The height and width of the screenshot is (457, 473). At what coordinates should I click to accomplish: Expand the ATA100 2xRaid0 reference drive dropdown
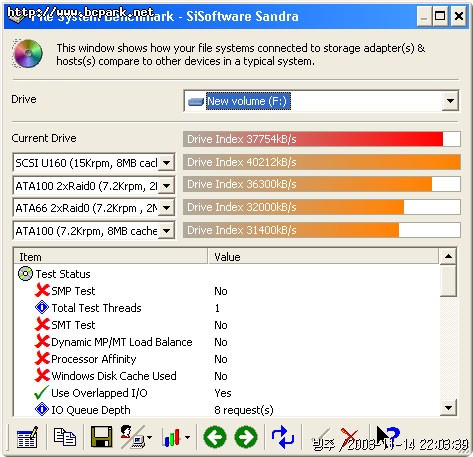(x=166, y=186)
